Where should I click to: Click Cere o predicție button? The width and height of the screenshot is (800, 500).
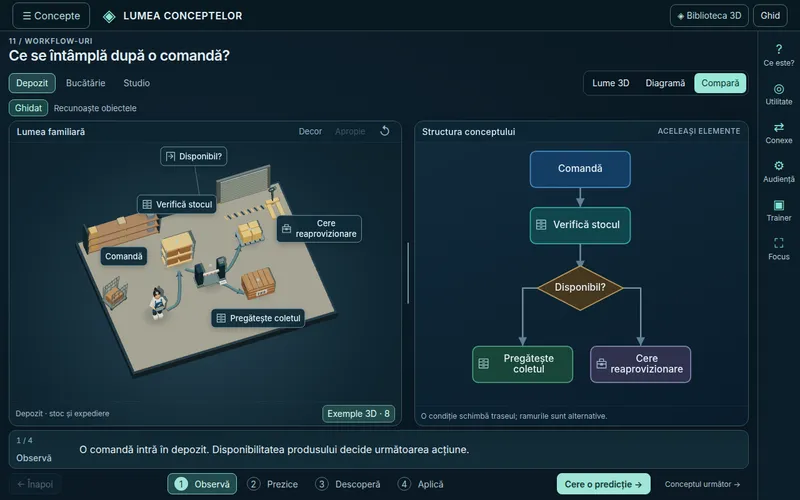pyautogui.click(x=604, y=484)
